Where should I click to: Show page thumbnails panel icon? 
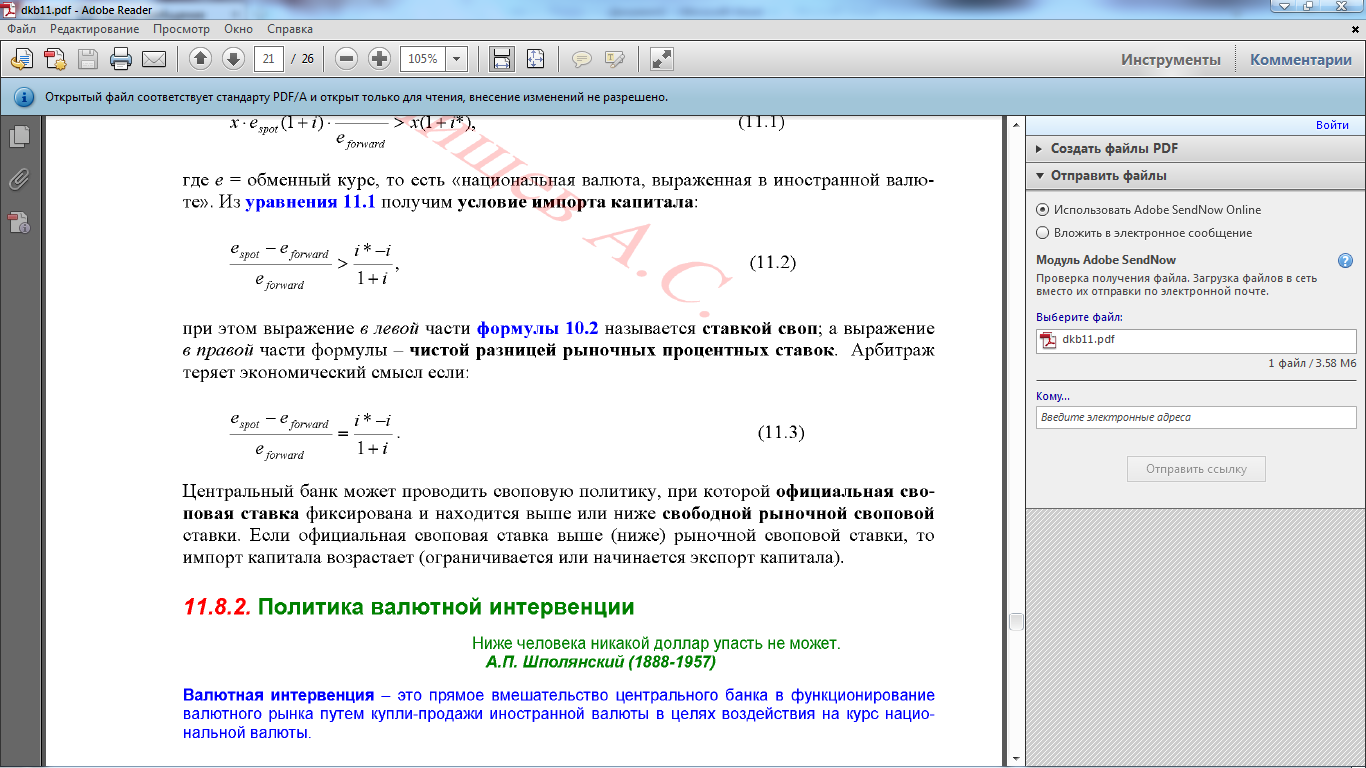[x=19, y=136]
